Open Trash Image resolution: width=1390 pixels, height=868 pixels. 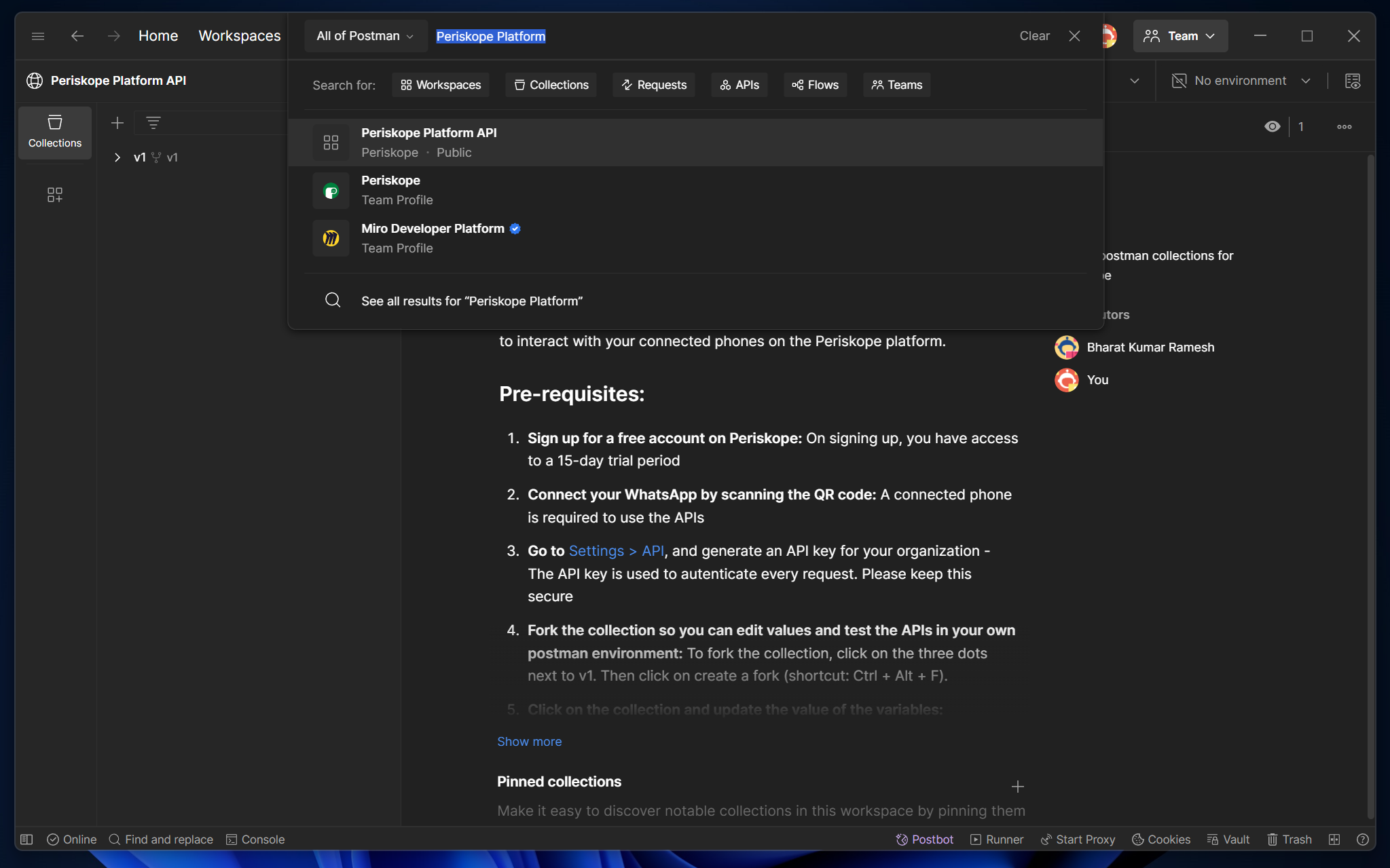pyautogui.click(x=1289, y=839)
